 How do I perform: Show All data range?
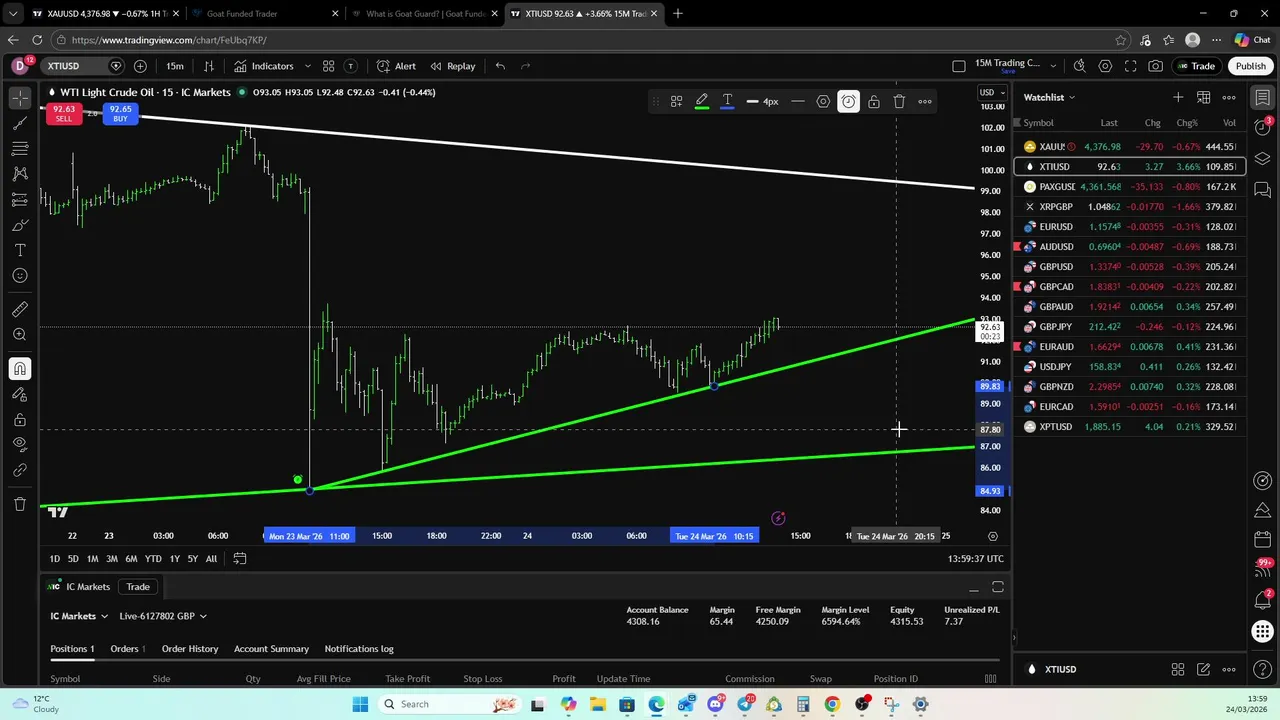tap(211, 559)
